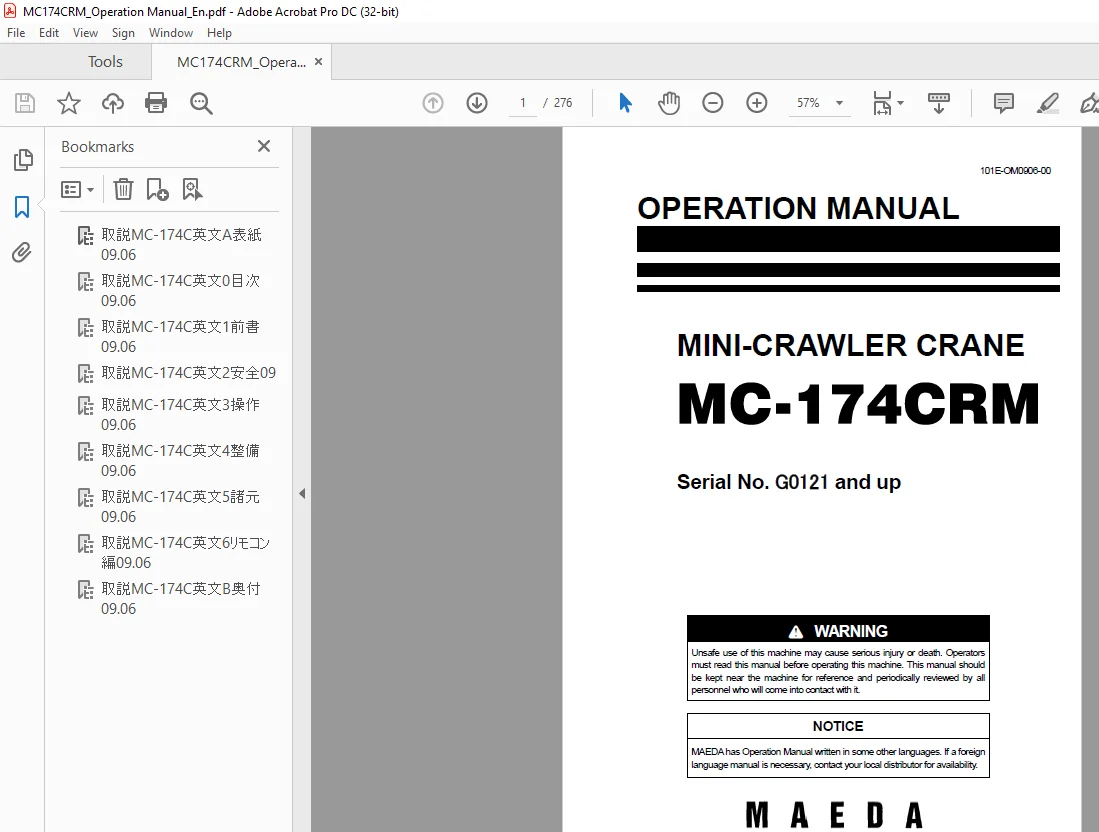Collapse the navigation pane arrow
Screen dimensions: 1099x832
tap(302, 493)
